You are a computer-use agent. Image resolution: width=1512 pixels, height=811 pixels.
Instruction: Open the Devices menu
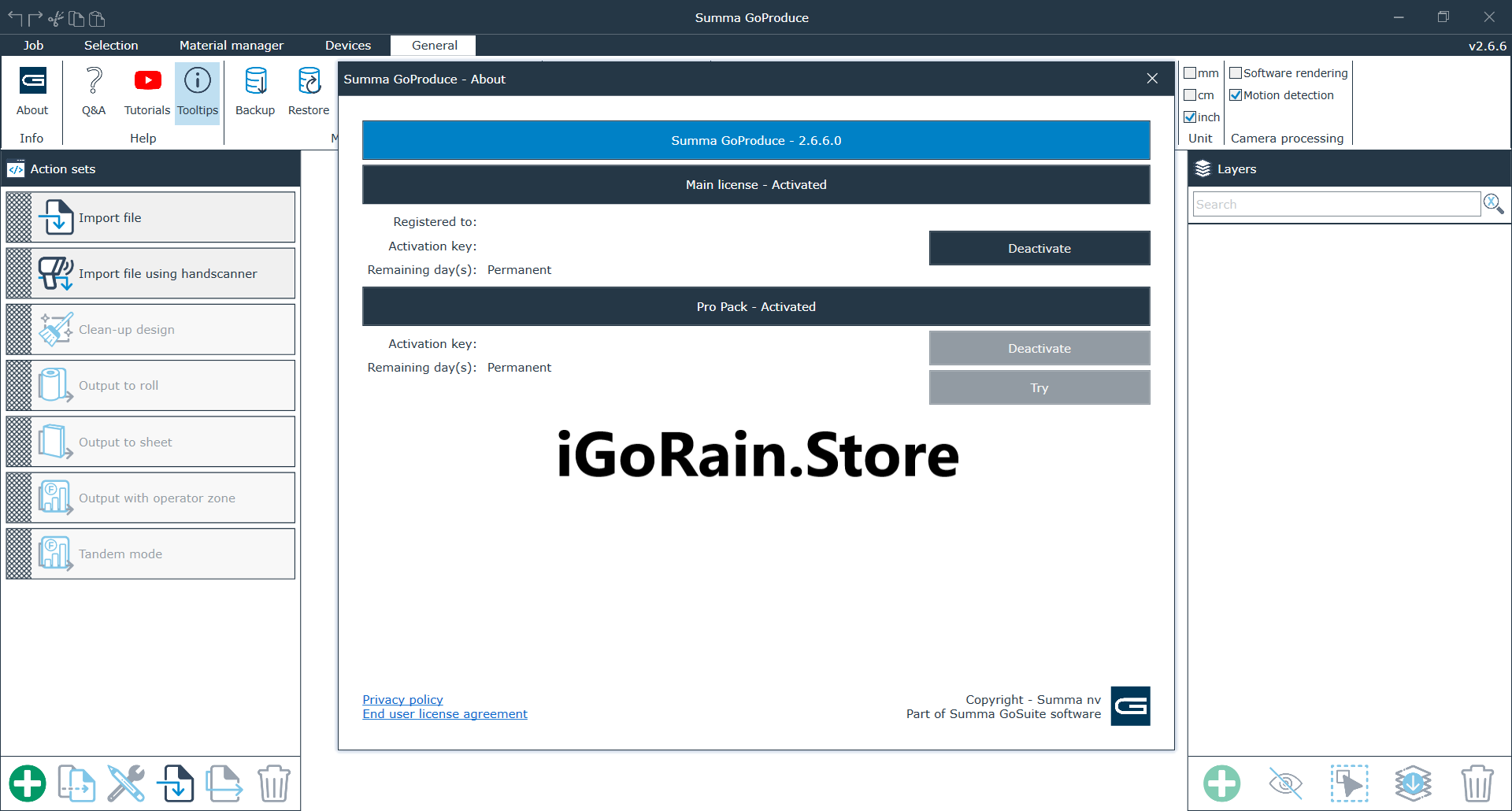348,45
